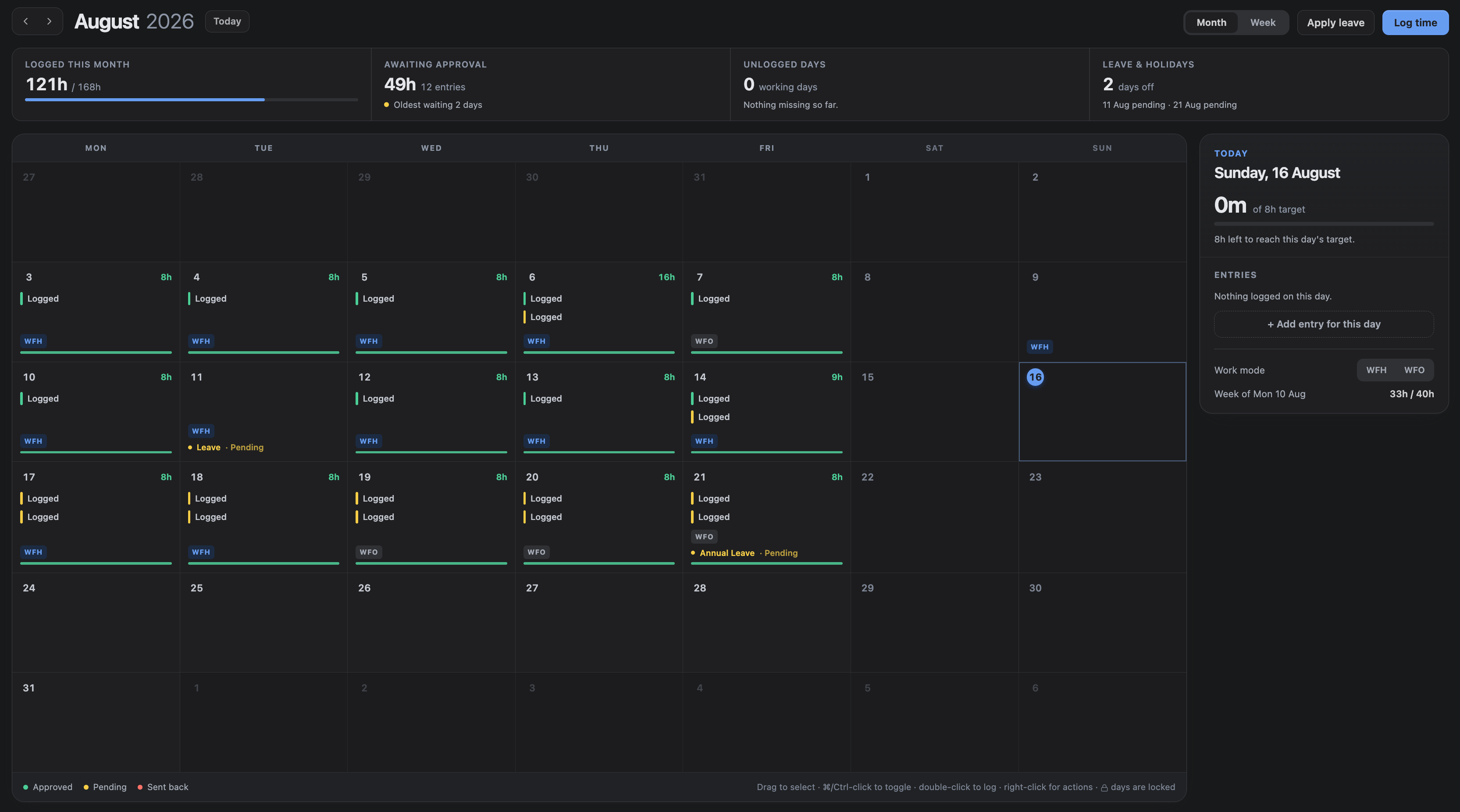1460x812 pixels.
Task: Click the WFH badge on 13 August
Action: [536, 441]
